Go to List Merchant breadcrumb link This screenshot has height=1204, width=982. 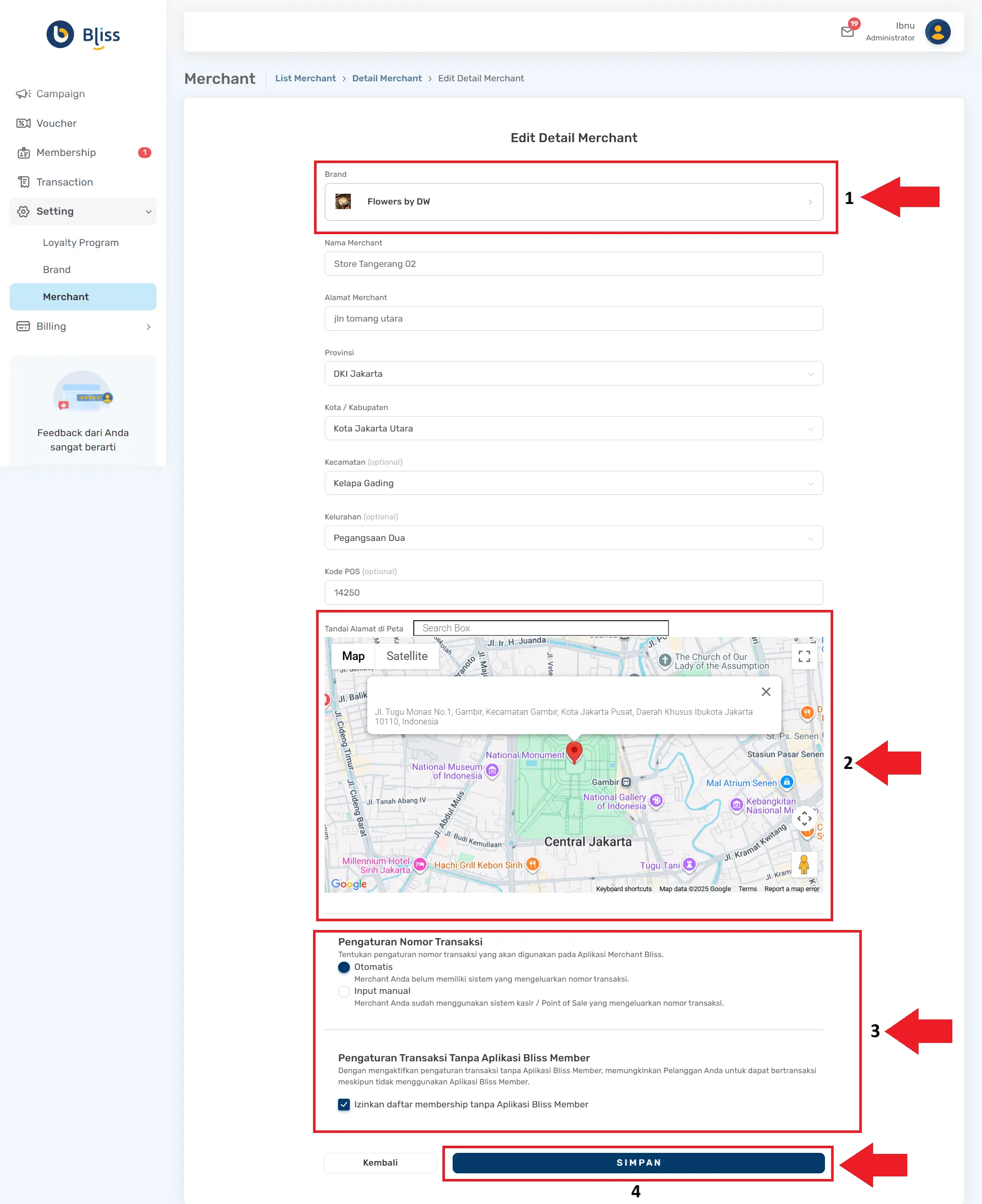pos(305,79)
